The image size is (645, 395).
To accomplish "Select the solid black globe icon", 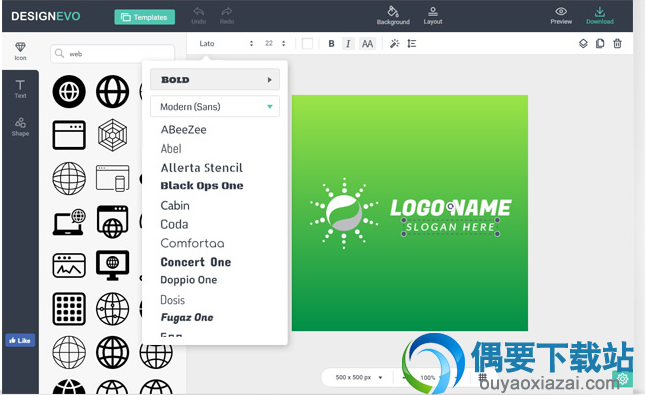I will [x=69, y=92].
